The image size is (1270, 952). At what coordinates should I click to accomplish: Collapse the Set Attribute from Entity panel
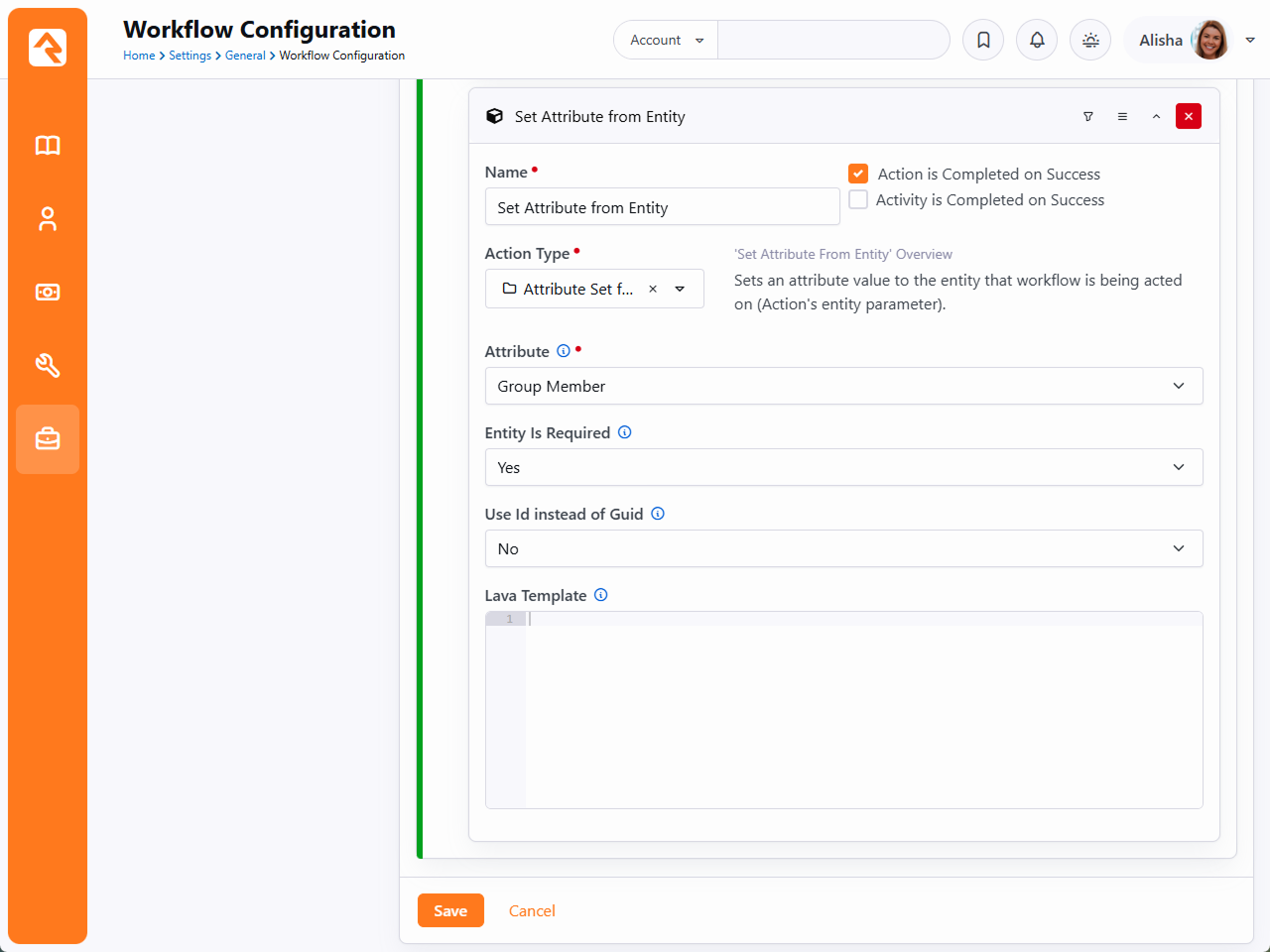(x=1156, y=117)
